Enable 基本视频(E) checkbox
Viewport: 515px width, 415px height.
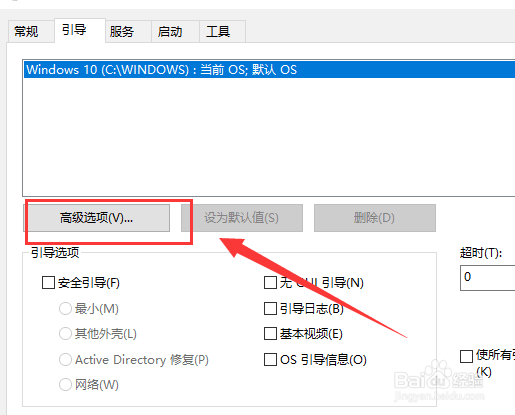tap(270, 334)
